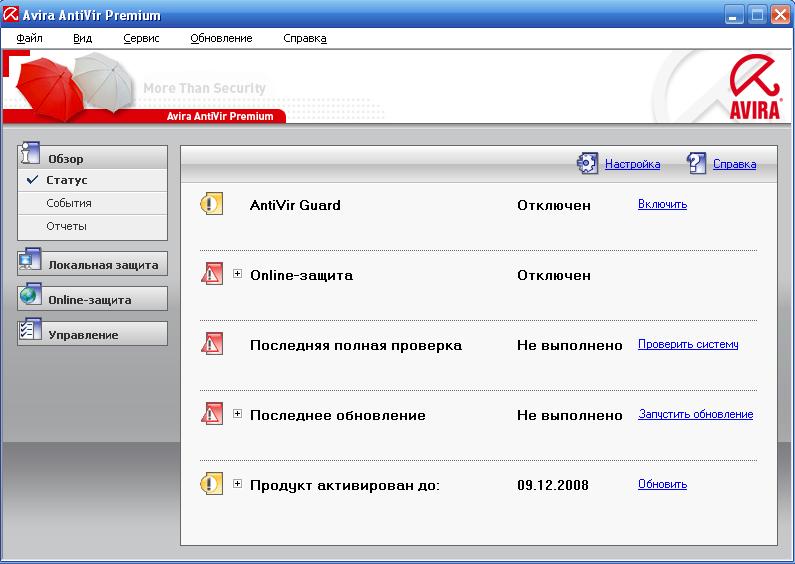Click the Настройка link
The width and height of the screenshot is (795, 564).
[632, 164]
